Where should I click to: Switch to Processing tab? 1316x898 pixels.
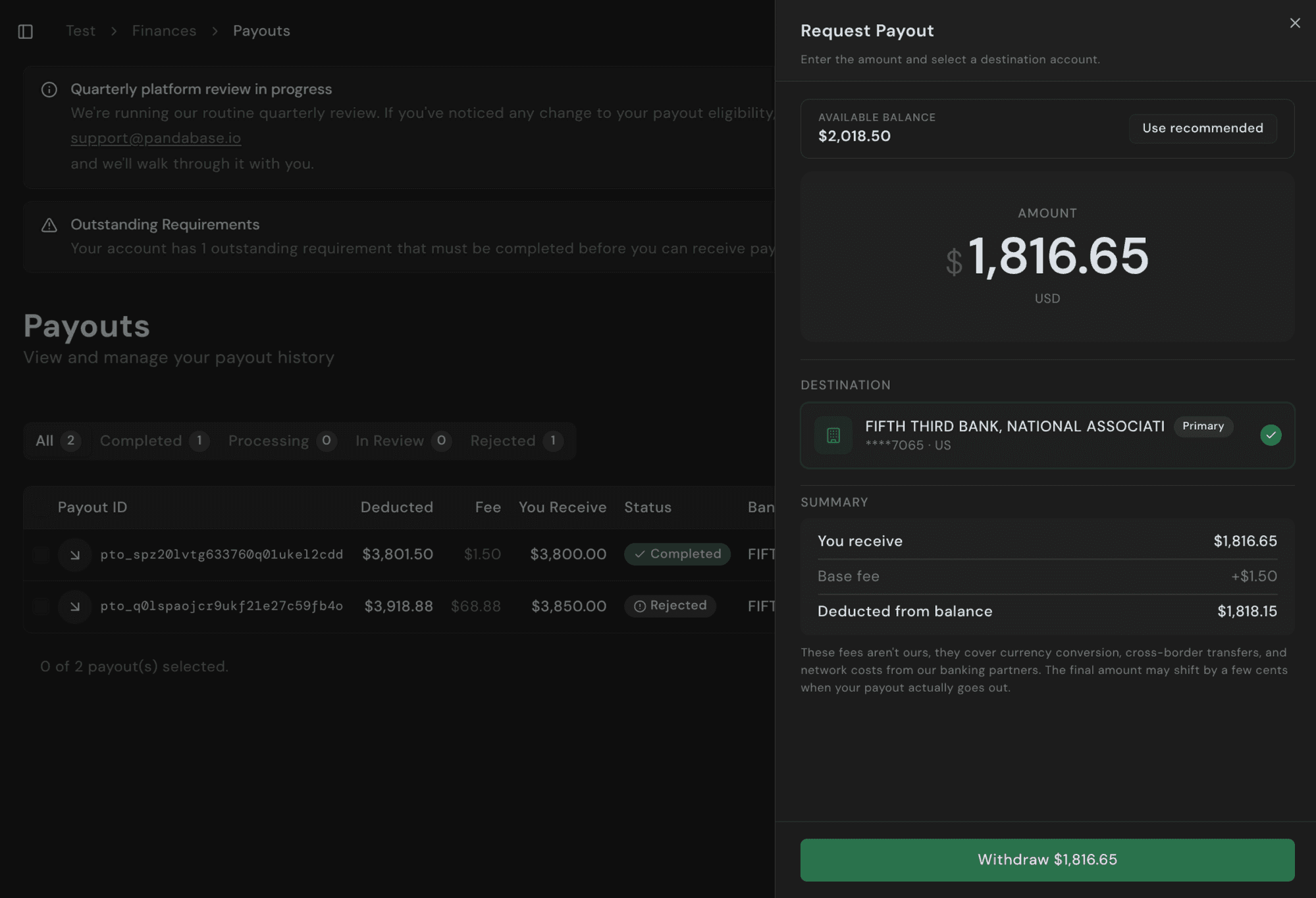[x=282, y=441]
